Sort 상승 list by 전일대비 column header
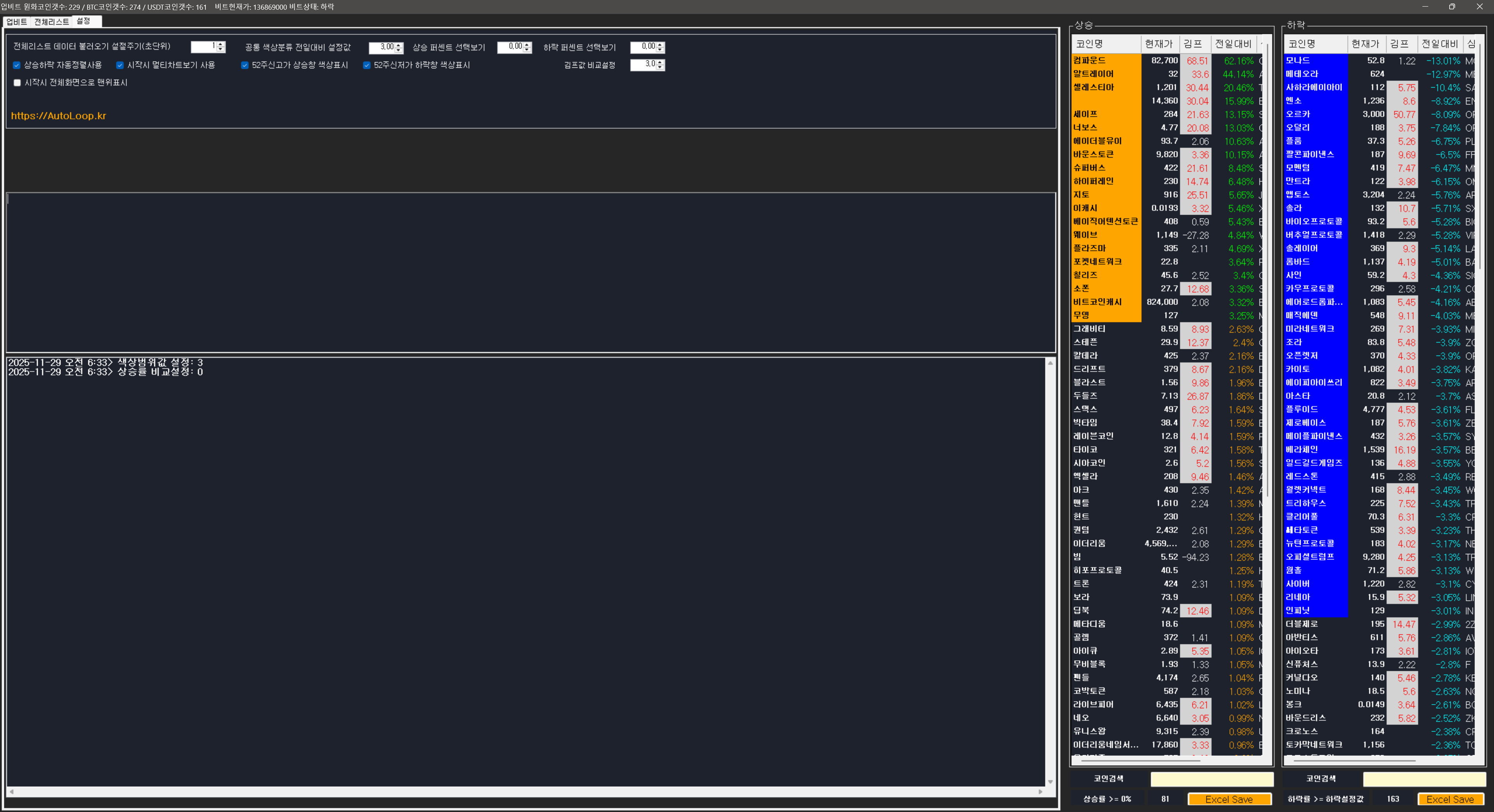The image size is (1494, 812). (1233, 44)
